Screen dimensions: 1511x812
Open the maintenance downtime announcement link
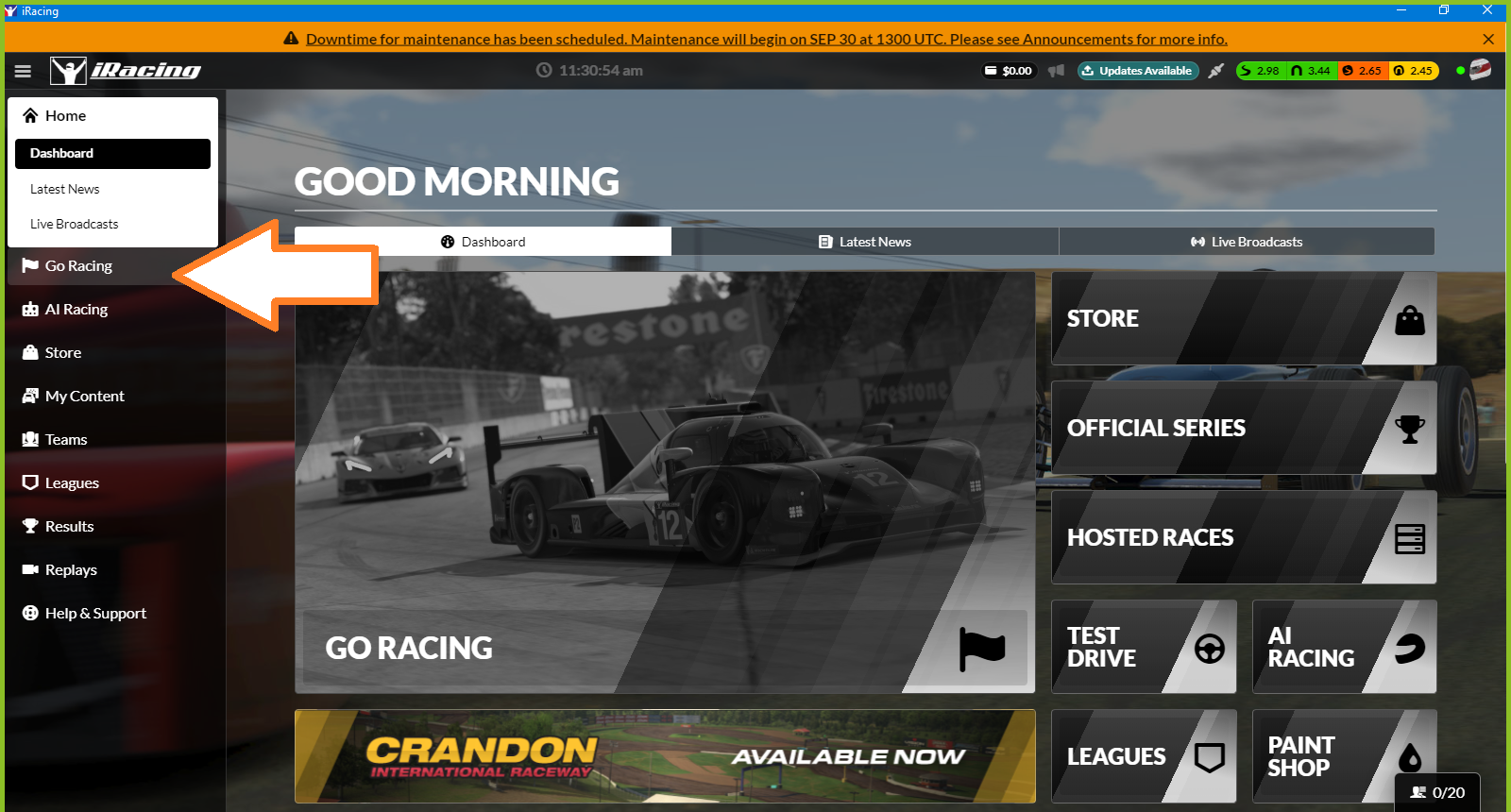(767, 39)
